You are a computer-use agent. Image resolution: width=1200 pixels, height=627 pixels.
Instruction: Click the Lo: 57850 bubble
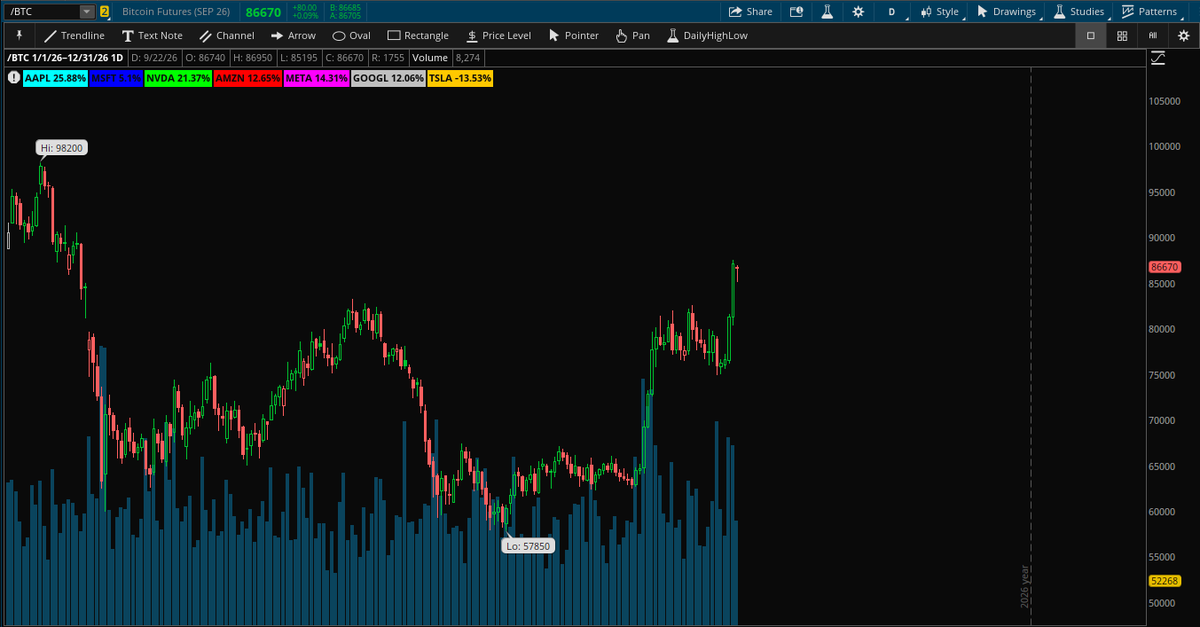point(528,546)
